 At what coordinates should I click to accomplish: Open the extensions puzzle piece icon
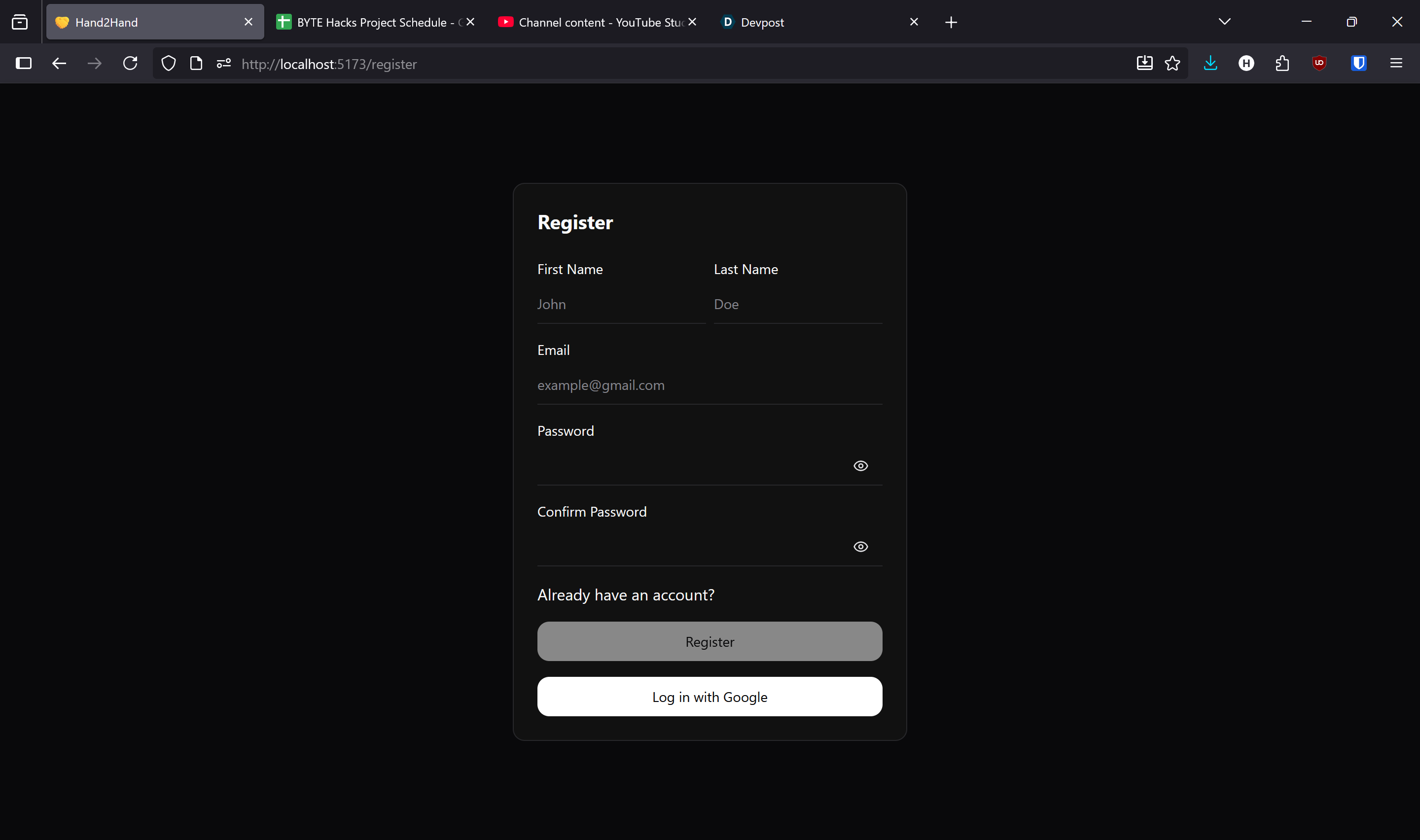click(x=1282, y=64)
